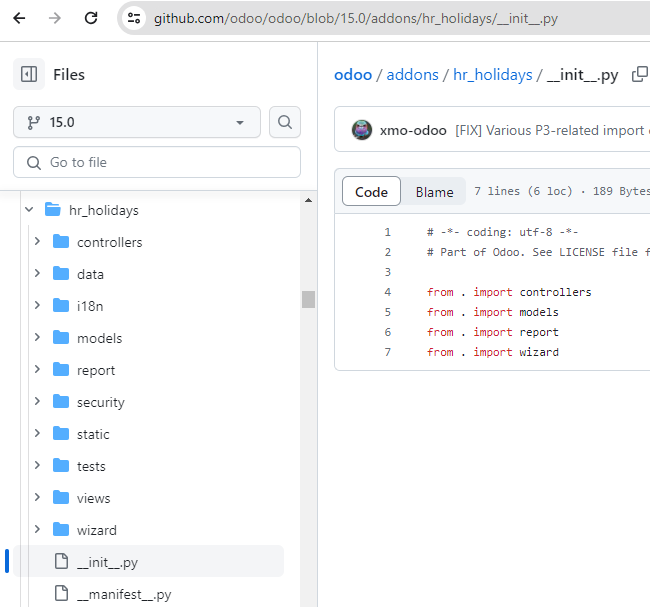Switch to the Code tab
Image resolution: width=650 pixels, height=607 pixels.
click(371, 192)
